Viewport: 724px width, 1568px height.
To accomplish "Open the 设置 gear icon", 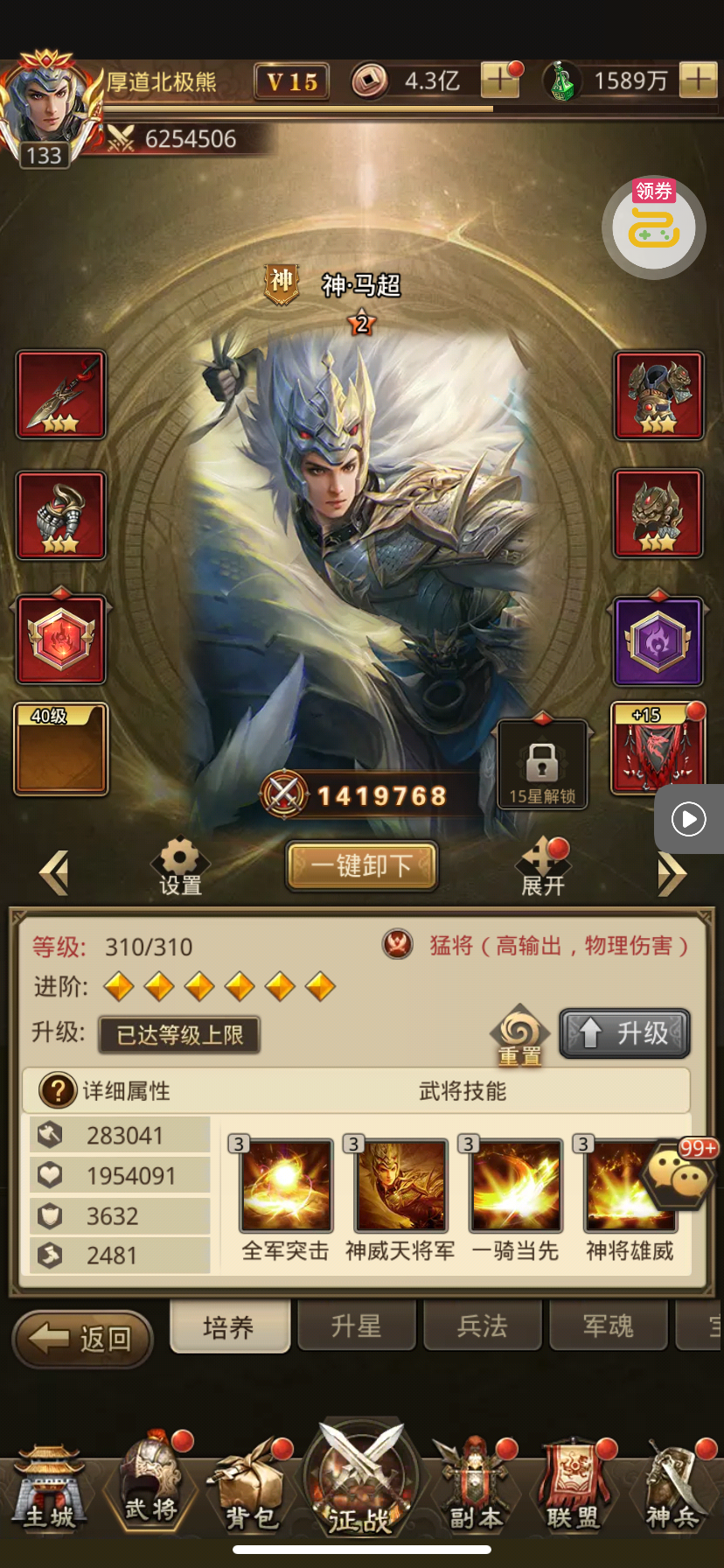I will (180, 866).
